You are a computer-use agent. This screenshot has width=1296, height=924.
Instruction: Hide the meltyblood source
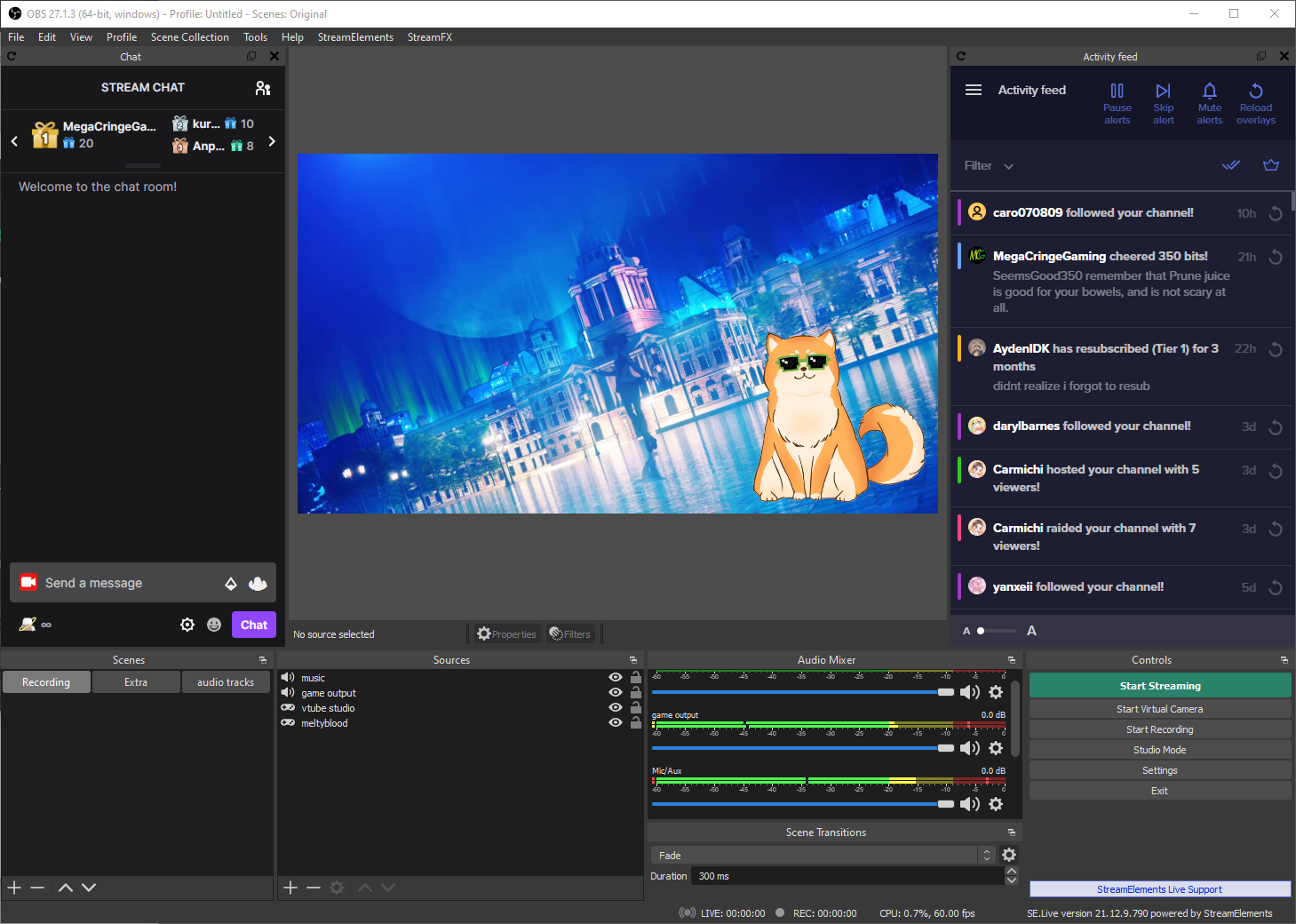click(615, 723)
